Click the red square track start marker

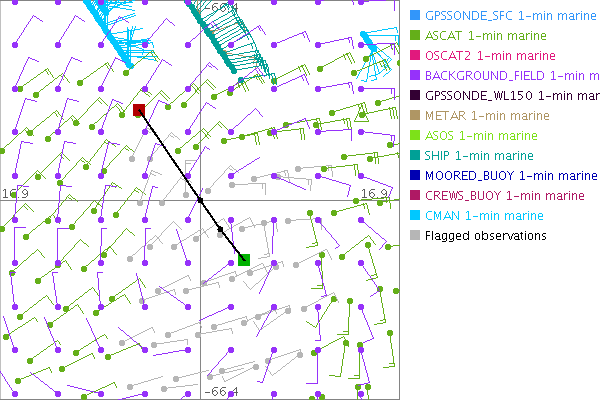[x=139, y=109]
